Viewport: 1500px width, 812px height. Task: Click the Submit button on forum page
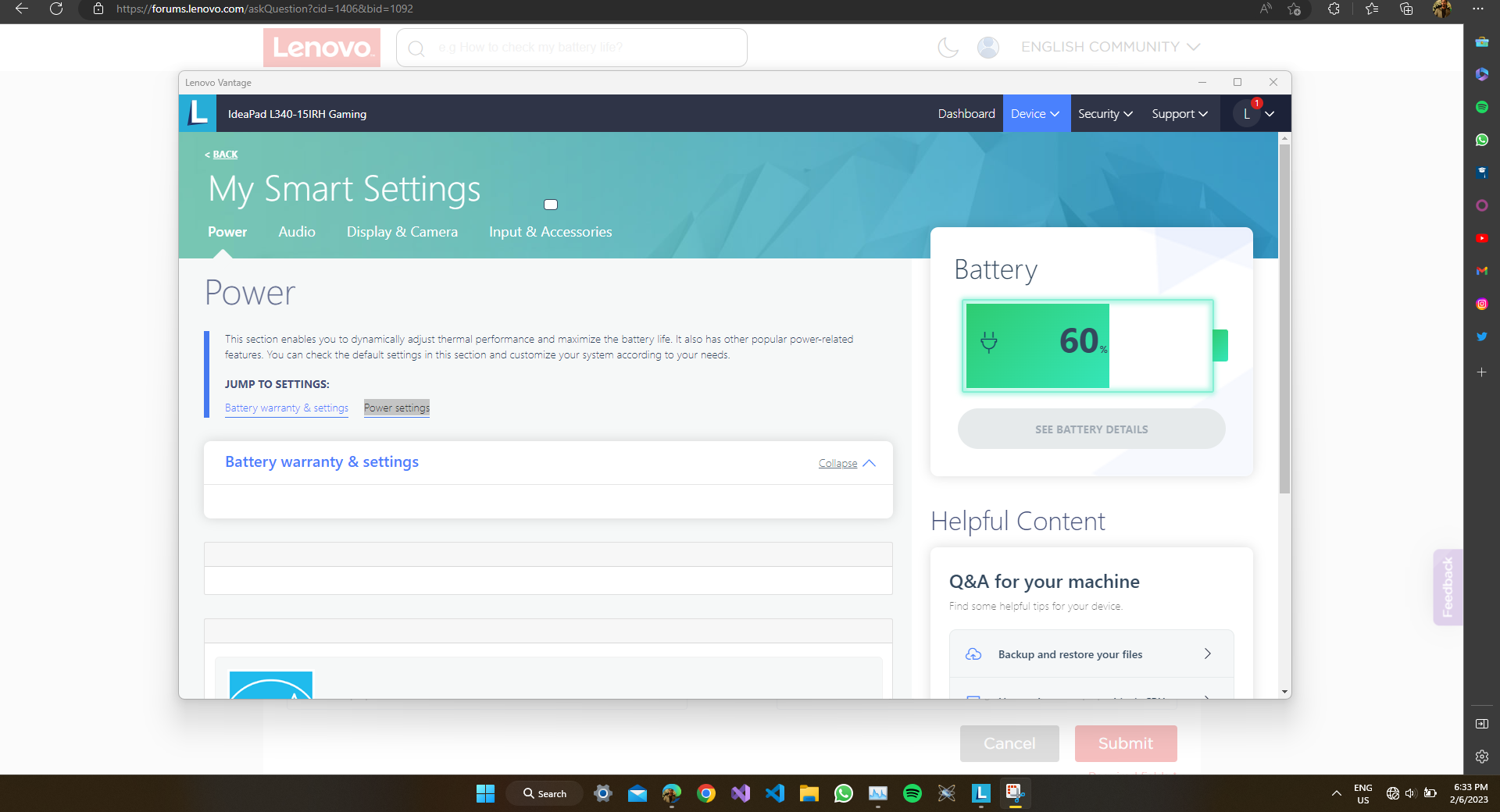click(x=1126, y=743)
